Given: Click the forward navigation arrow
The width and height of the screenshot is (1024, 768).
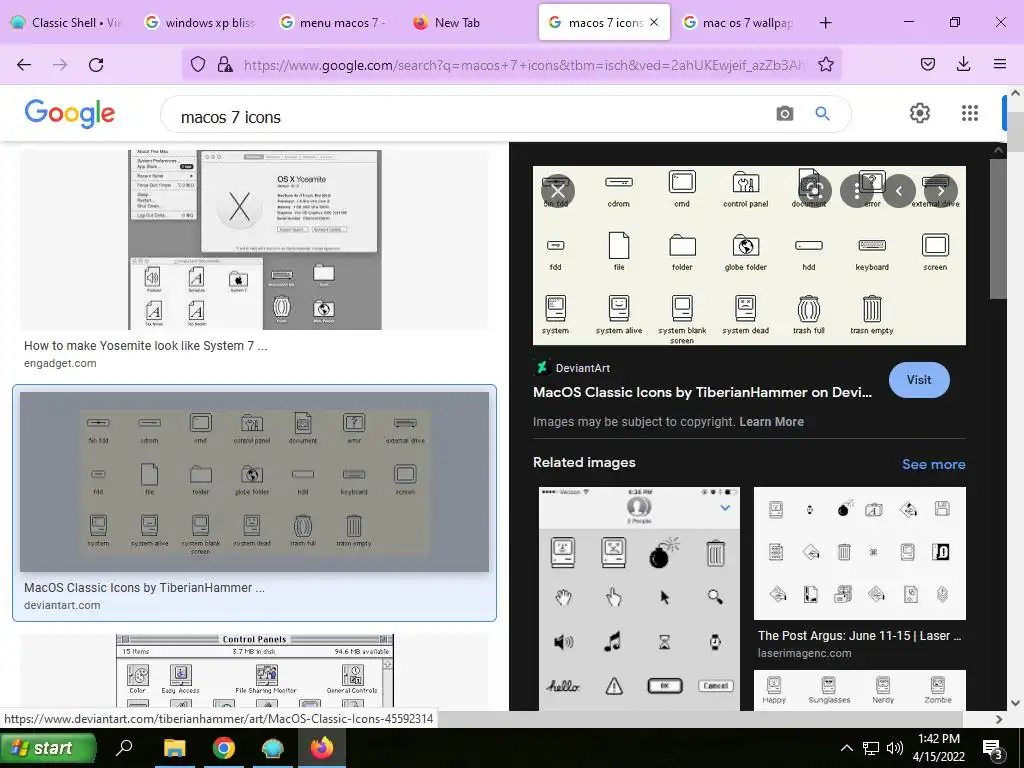Looking at the screenshot, I should pos(60,64).
